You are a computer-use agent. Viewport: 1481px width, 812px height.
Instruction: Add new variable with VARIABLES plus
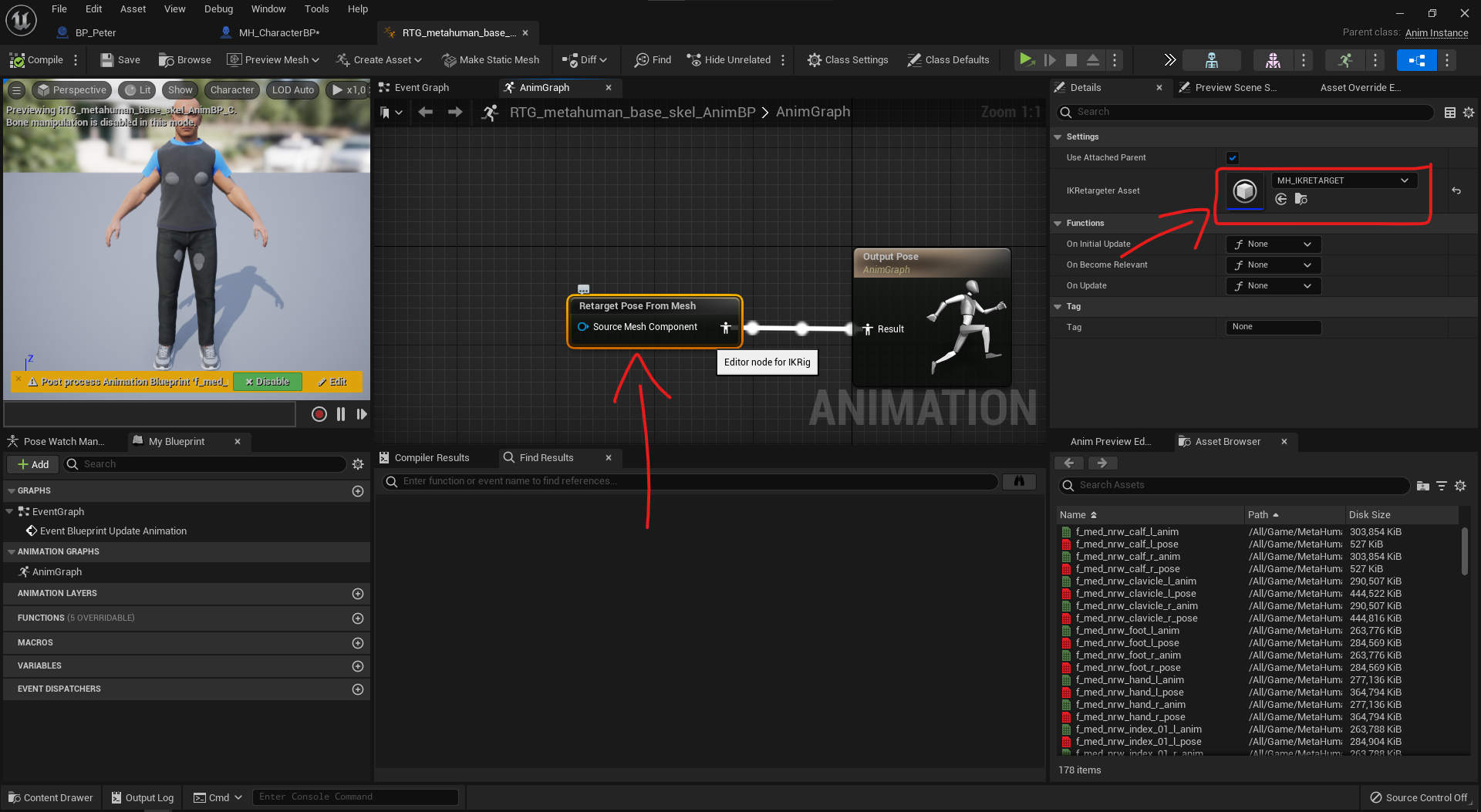pyautogui.click(x=358, y=666)
